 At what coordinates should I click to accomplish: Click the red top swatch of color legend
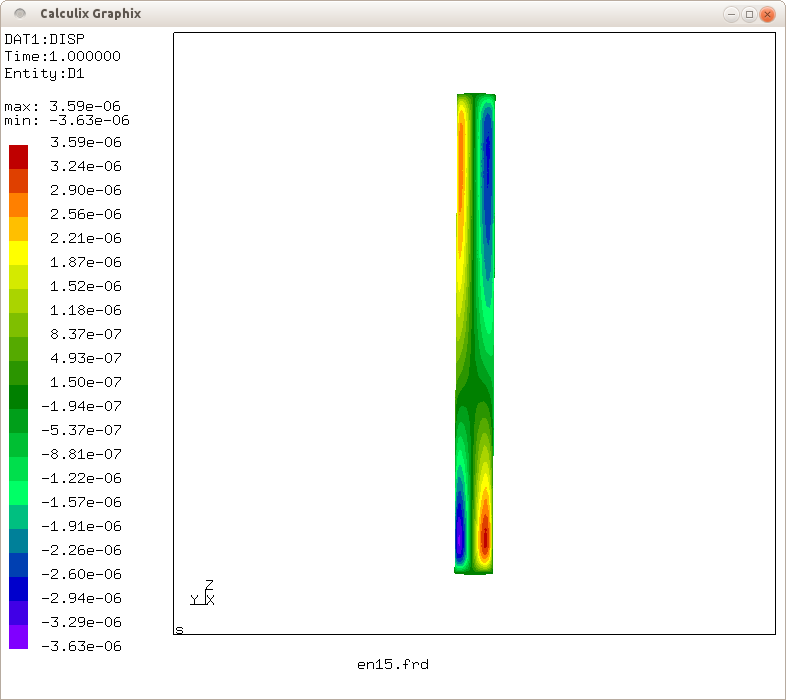click(19, 157)
